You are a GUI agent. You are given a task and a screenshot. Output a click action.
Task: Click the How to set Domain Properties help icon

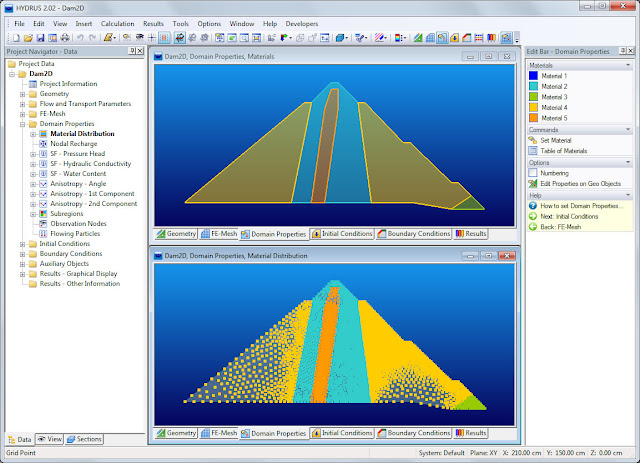[x=533, y=205]
